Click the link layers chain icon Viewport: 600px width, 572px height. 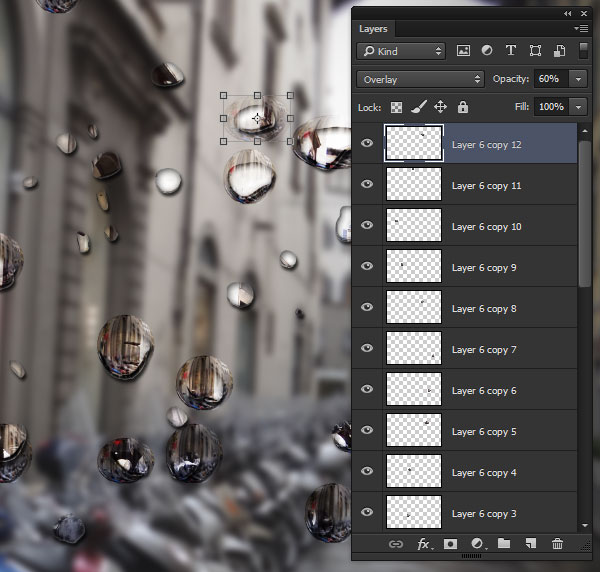pos(396,544)
